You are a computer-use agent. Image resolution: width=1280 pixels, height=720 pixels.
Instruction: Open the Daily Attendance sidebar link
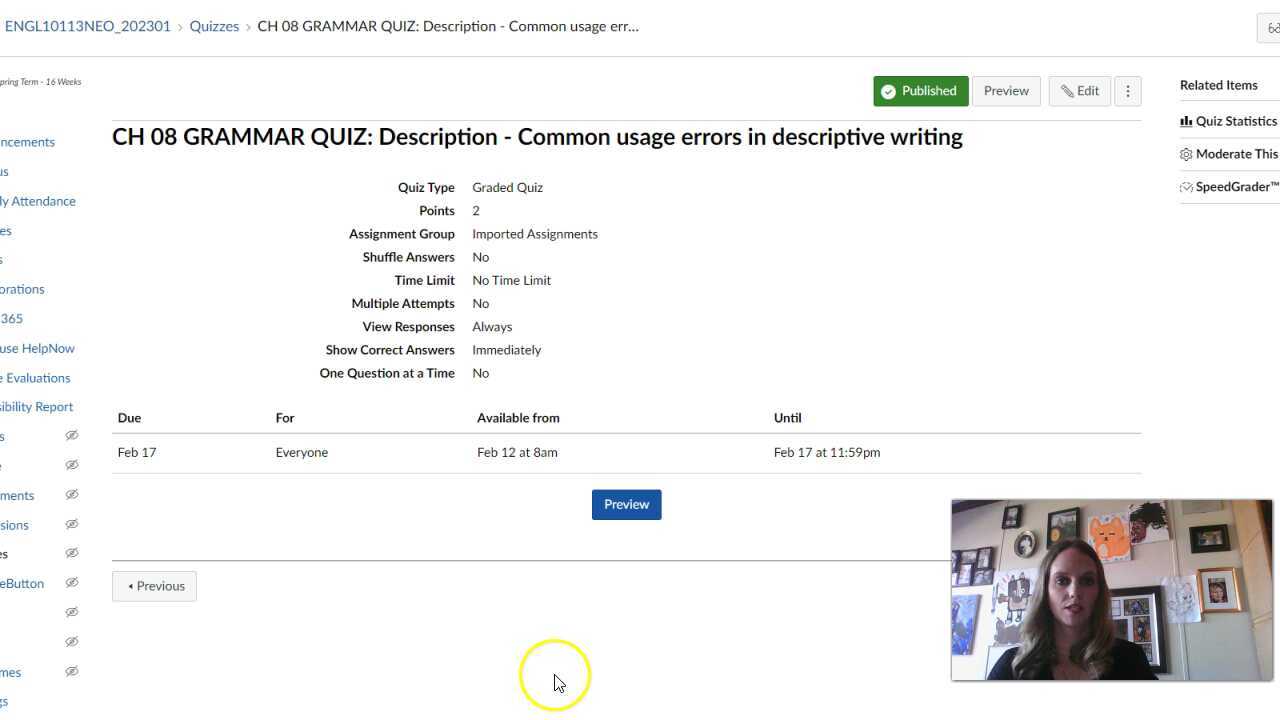tap(38, 200)
